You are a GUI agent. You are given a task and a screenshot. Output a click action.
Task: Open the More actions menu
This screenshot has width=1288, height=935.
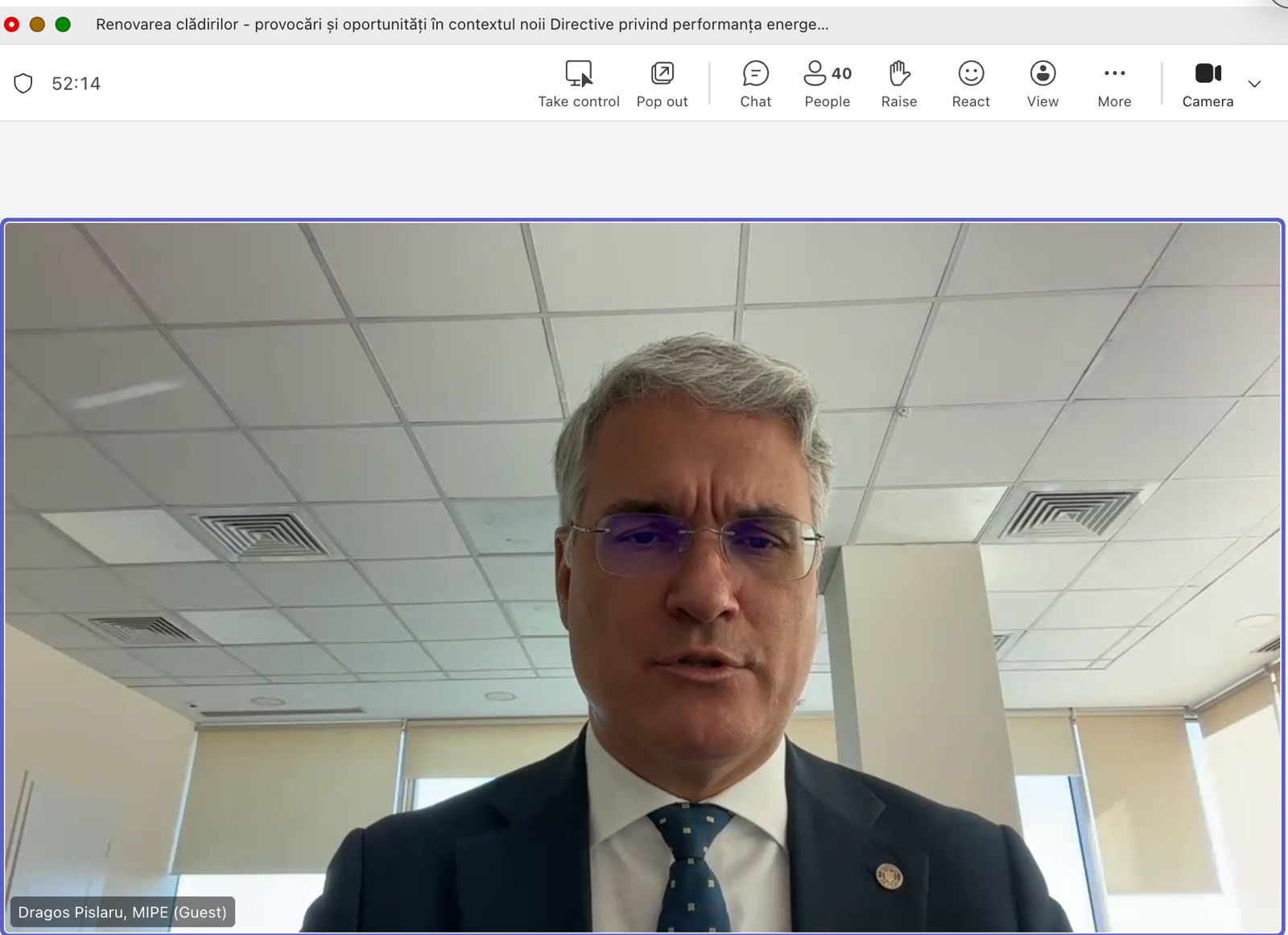point(1114,84)
